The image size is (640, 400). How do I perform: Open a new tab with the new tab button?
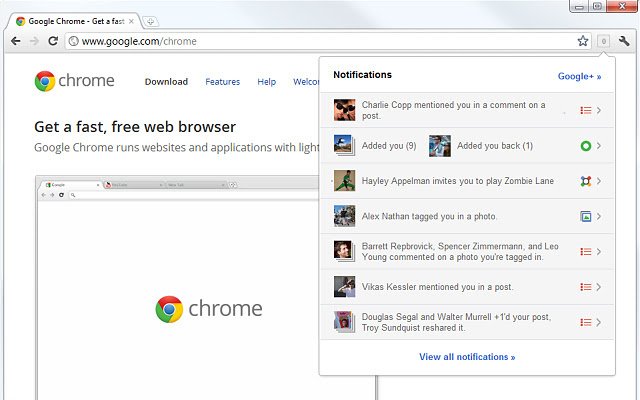click(150, 20)
